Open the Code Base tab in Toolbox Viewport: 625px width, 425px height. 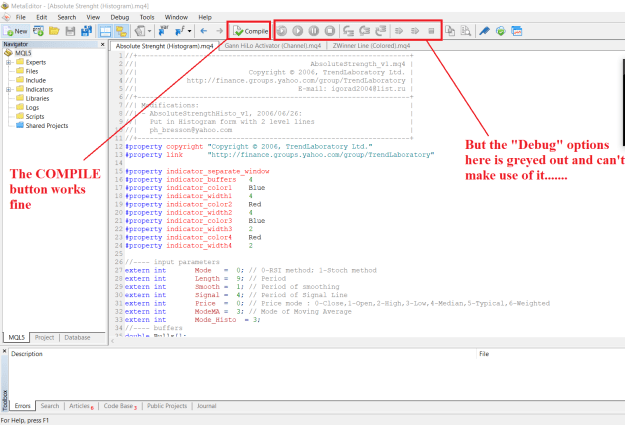120,406
